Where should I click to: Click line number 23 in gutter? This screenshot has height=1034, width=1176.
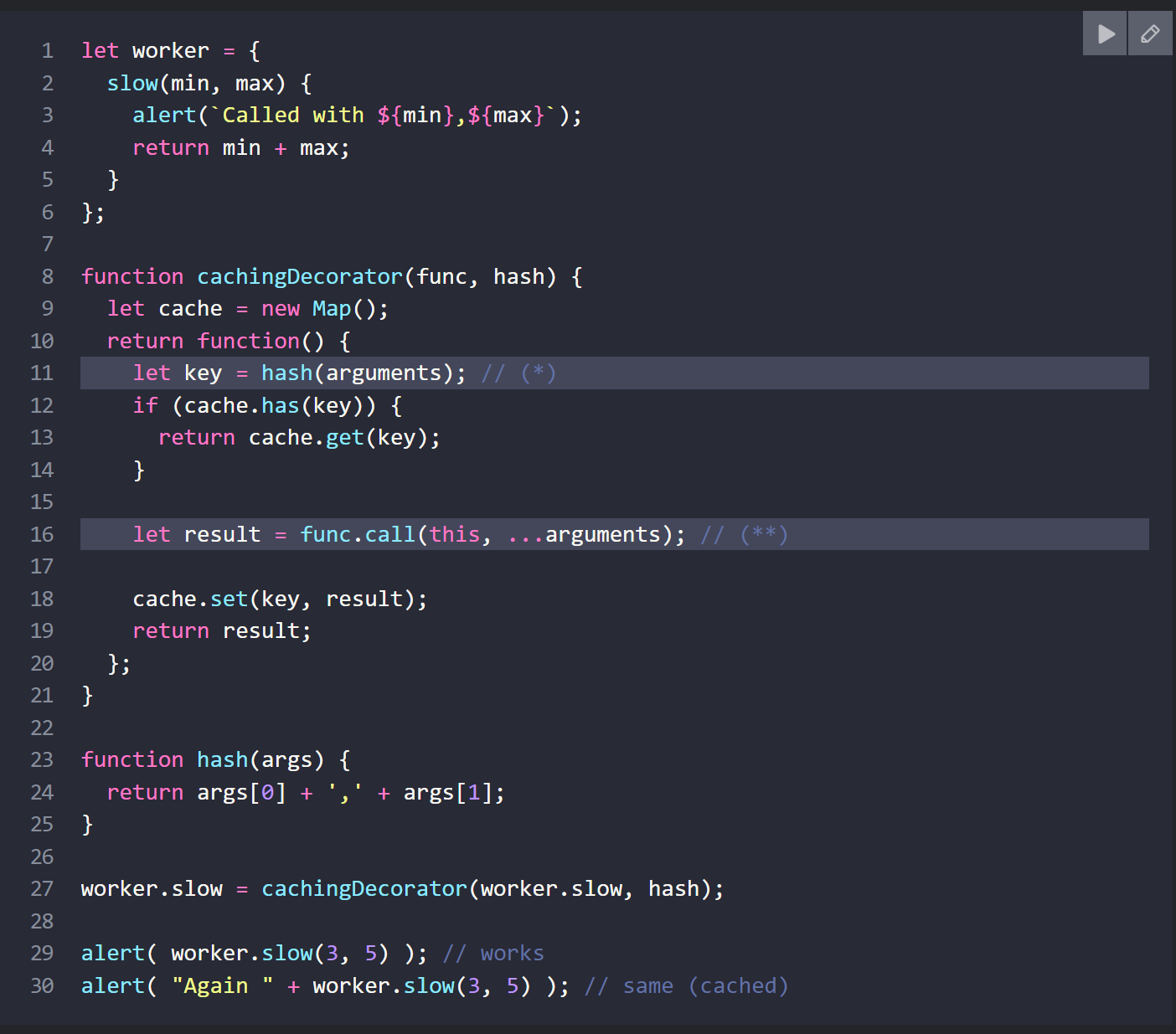coord(42,760)
